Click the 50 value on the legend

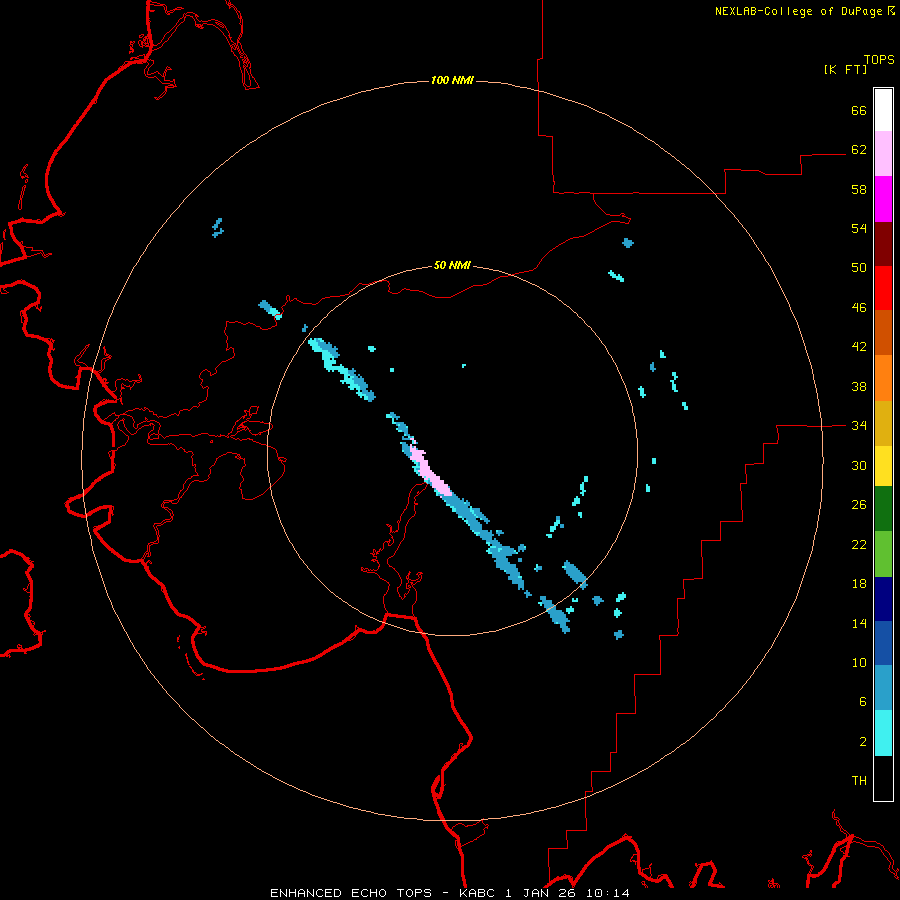(859, 268)
